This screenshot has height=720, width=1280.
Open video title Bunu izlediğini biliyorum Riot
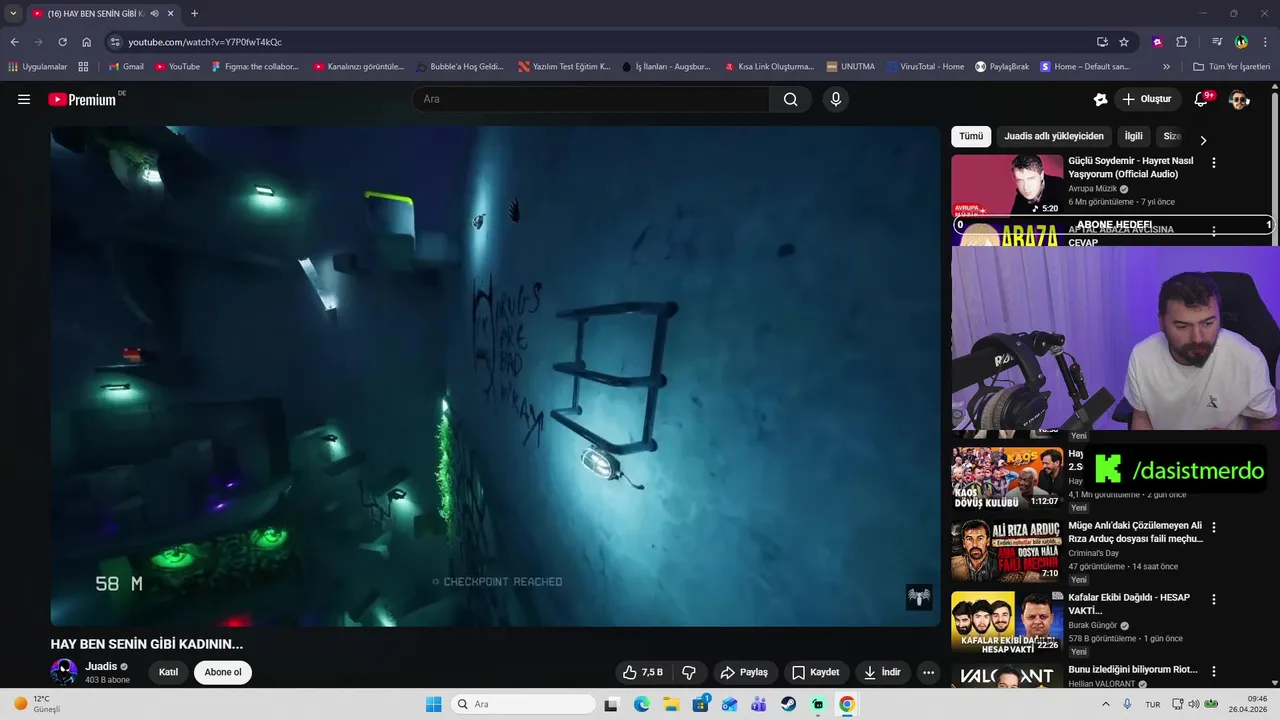pyautogui.click(x=1133, y=670)
